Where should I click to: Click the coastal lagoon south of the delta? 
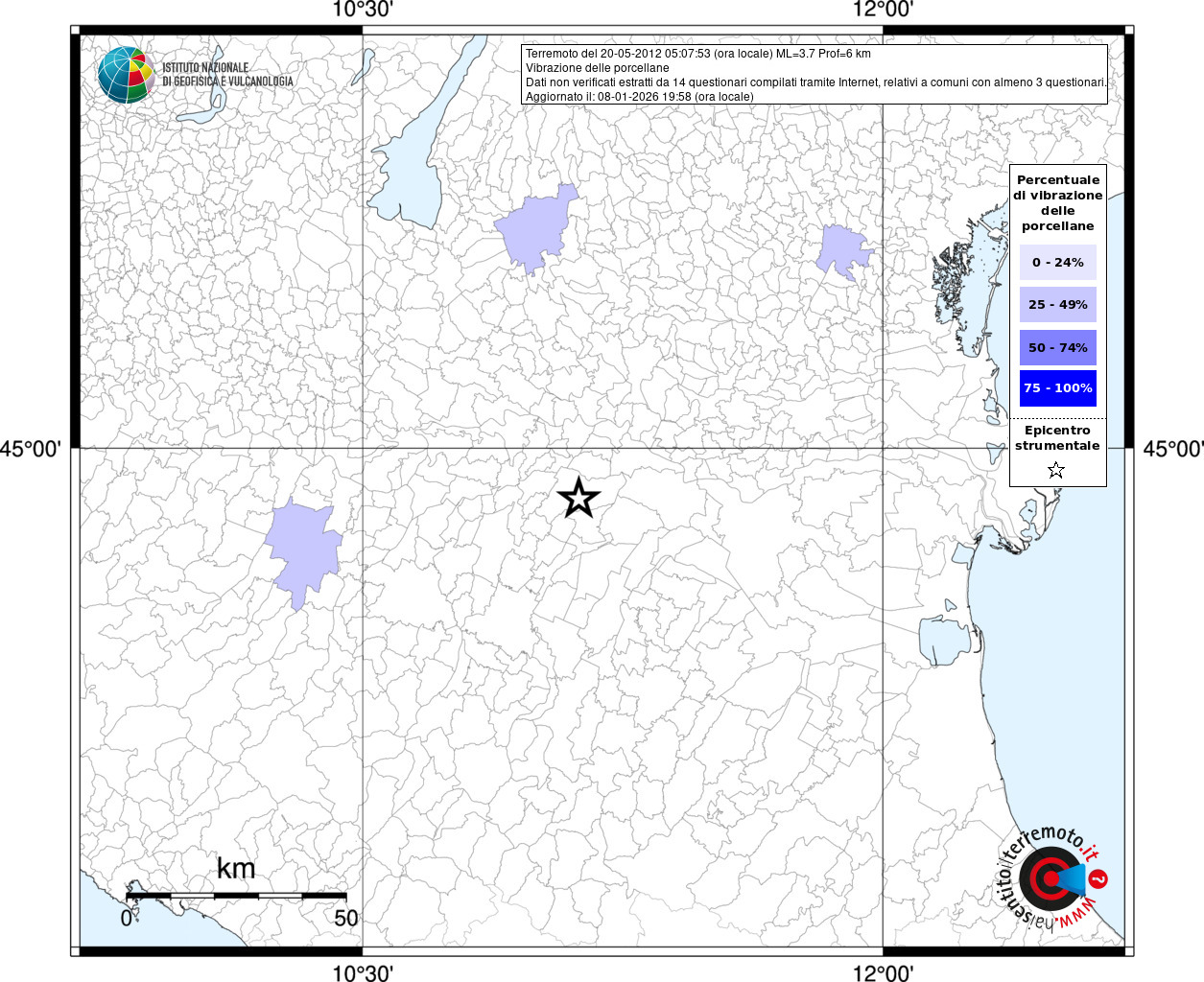click(x=945, y=640)
